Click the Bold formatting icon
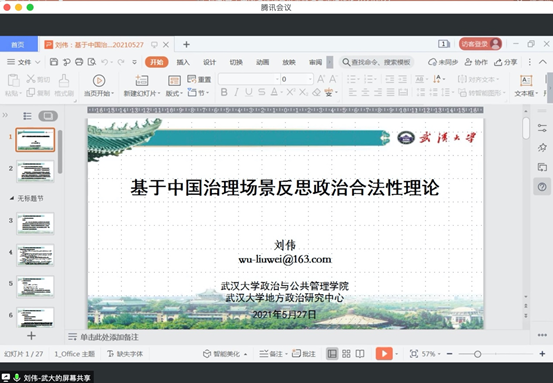The height and width of the screenshot is (383, 553). coord(224,92)
